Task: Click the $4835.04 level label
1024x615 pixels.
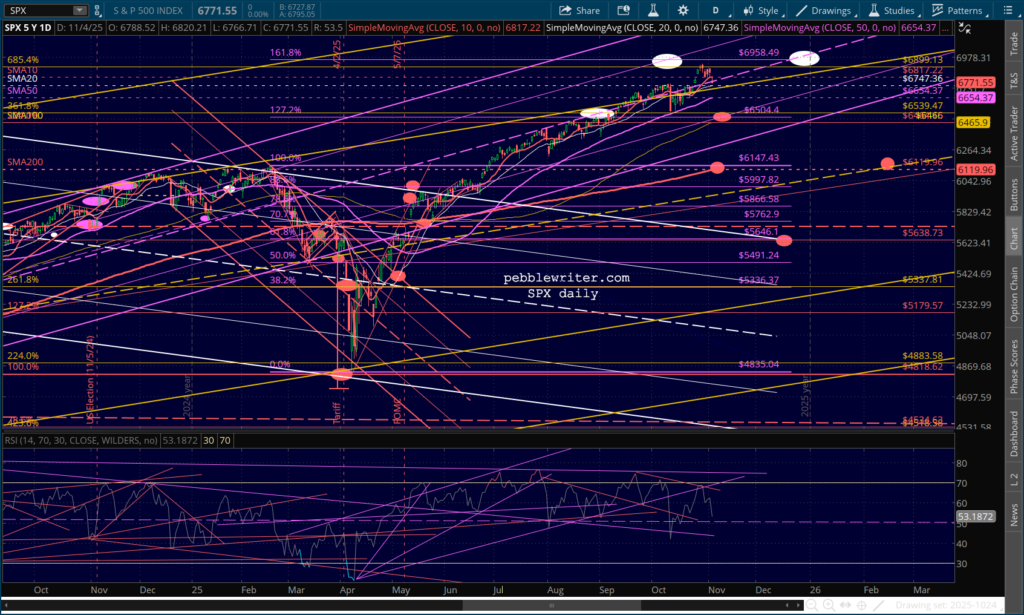Action: click(758, 364)
